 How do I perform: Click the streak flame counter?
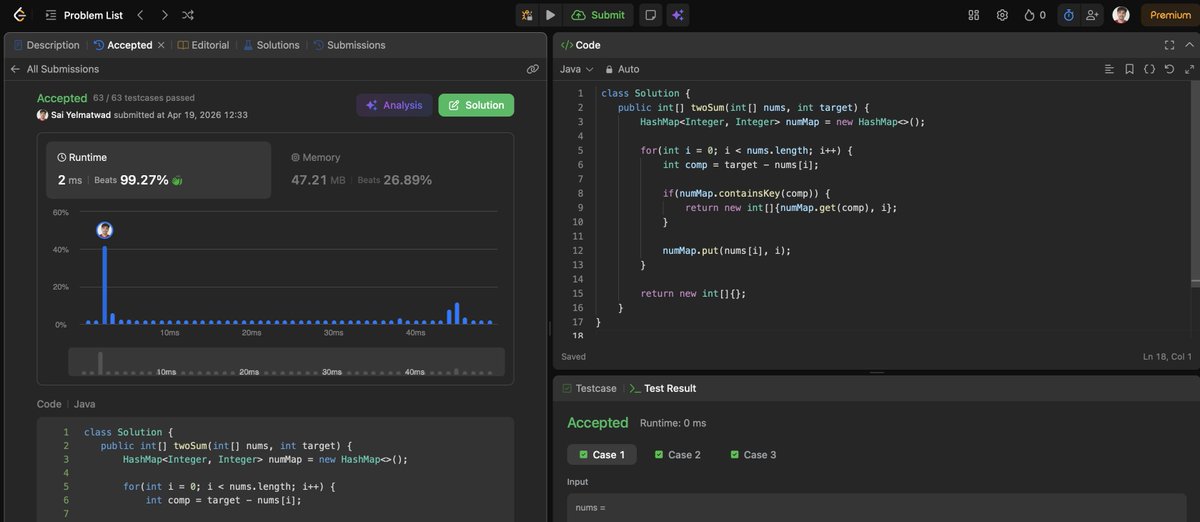[x=1035, y=15]
